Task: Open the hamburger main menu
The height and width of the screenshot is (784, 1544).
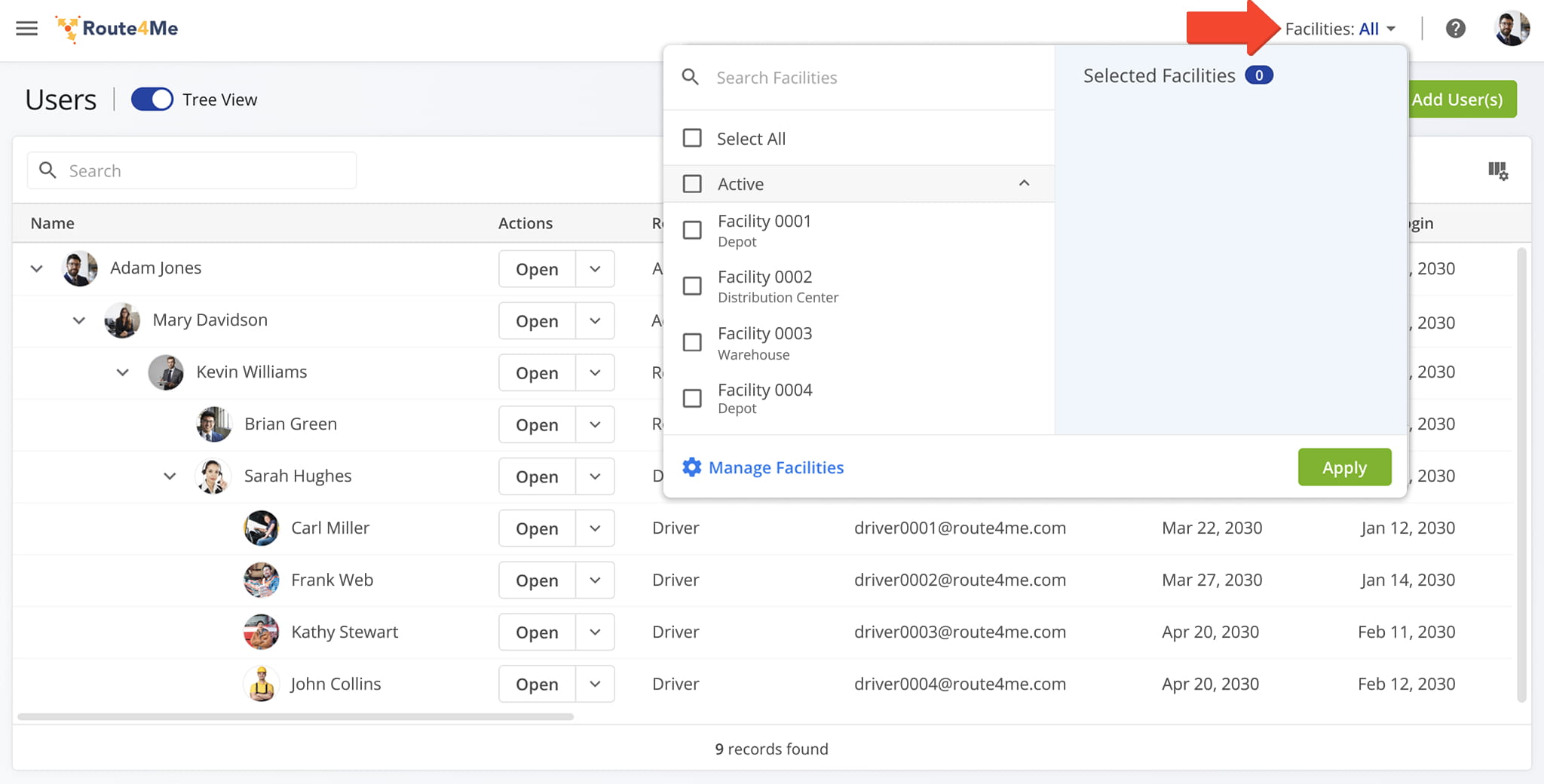Action: pos(27,29)
